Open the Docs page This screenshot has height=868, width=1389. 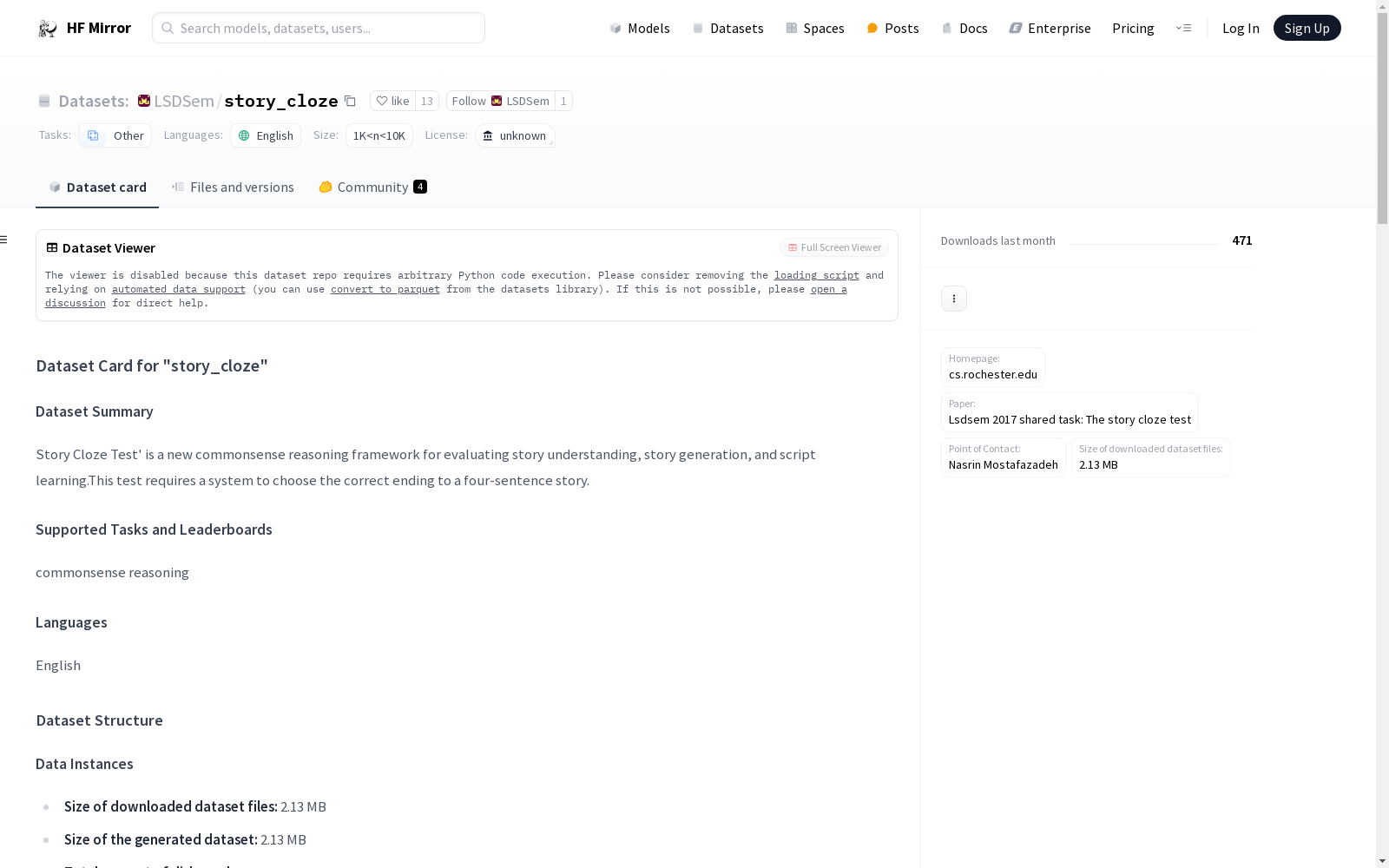964,28
